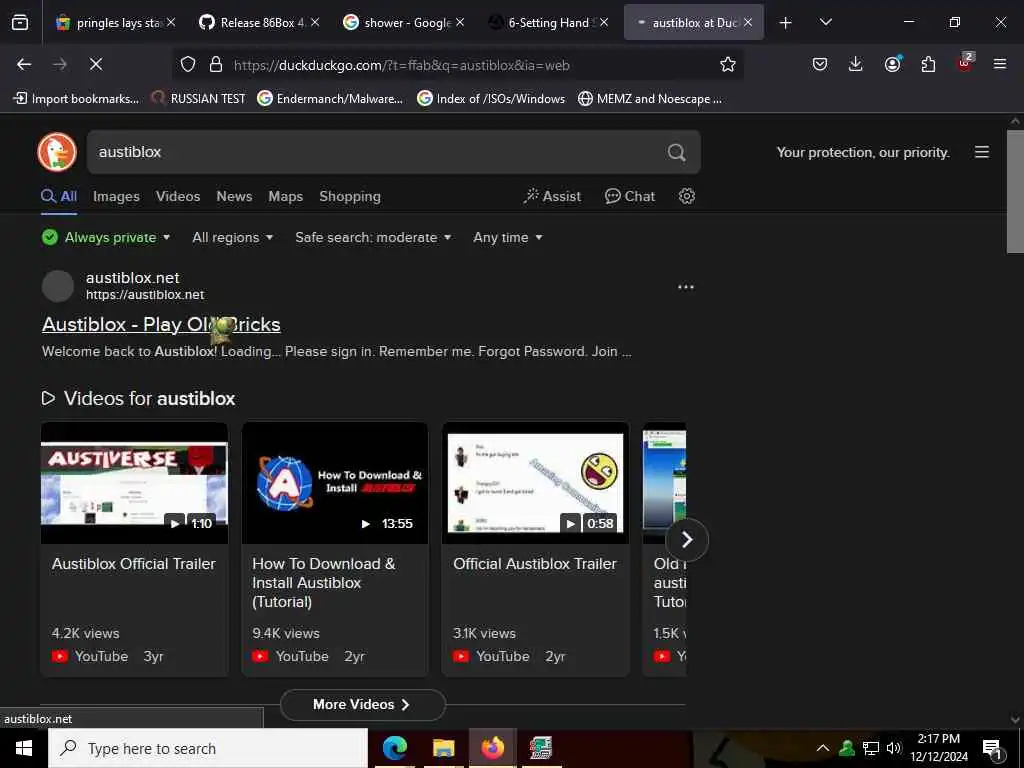Open Endermanch/Malware bookmark
Viewport: 1024px width, 768px height.
coord(330,99)
